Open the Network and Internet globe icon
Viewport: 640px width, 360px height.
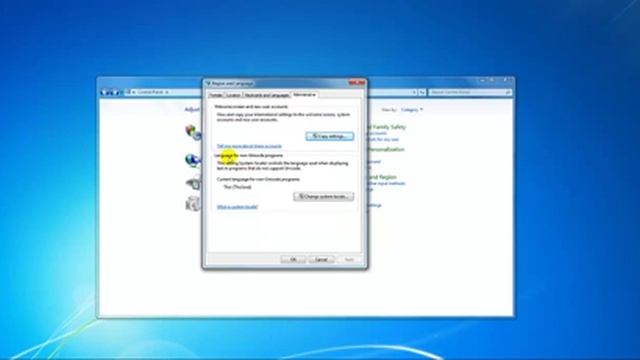coord(193,160)
